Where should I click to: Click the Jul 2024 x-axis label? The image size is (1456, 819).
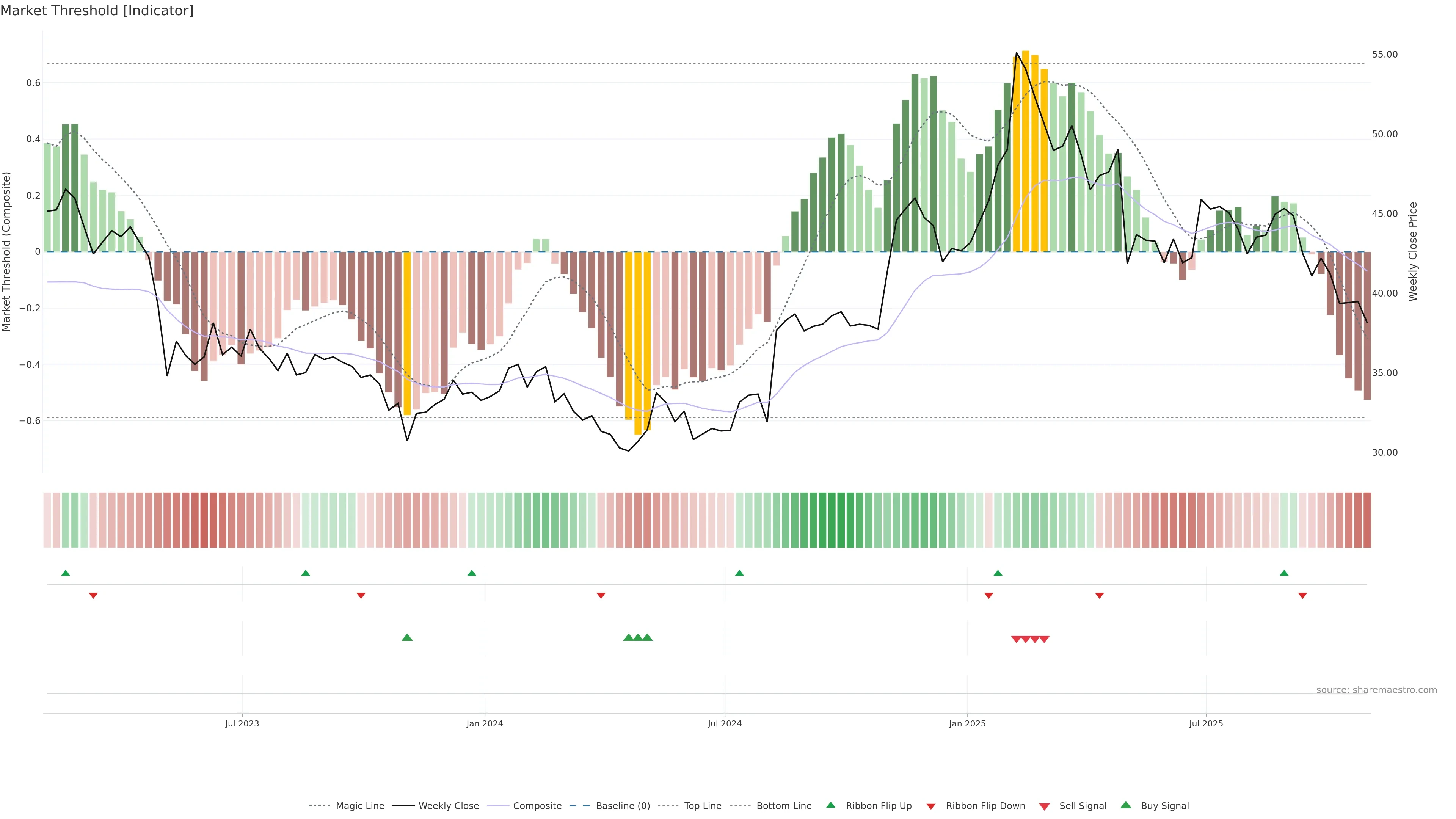click(725, 723)
